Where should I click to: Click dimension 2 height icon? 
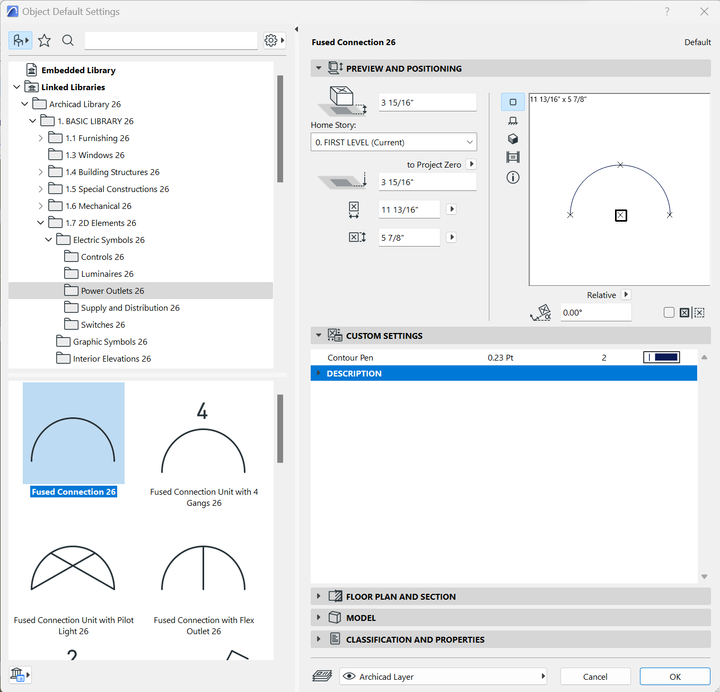click(x=357, y=237)
